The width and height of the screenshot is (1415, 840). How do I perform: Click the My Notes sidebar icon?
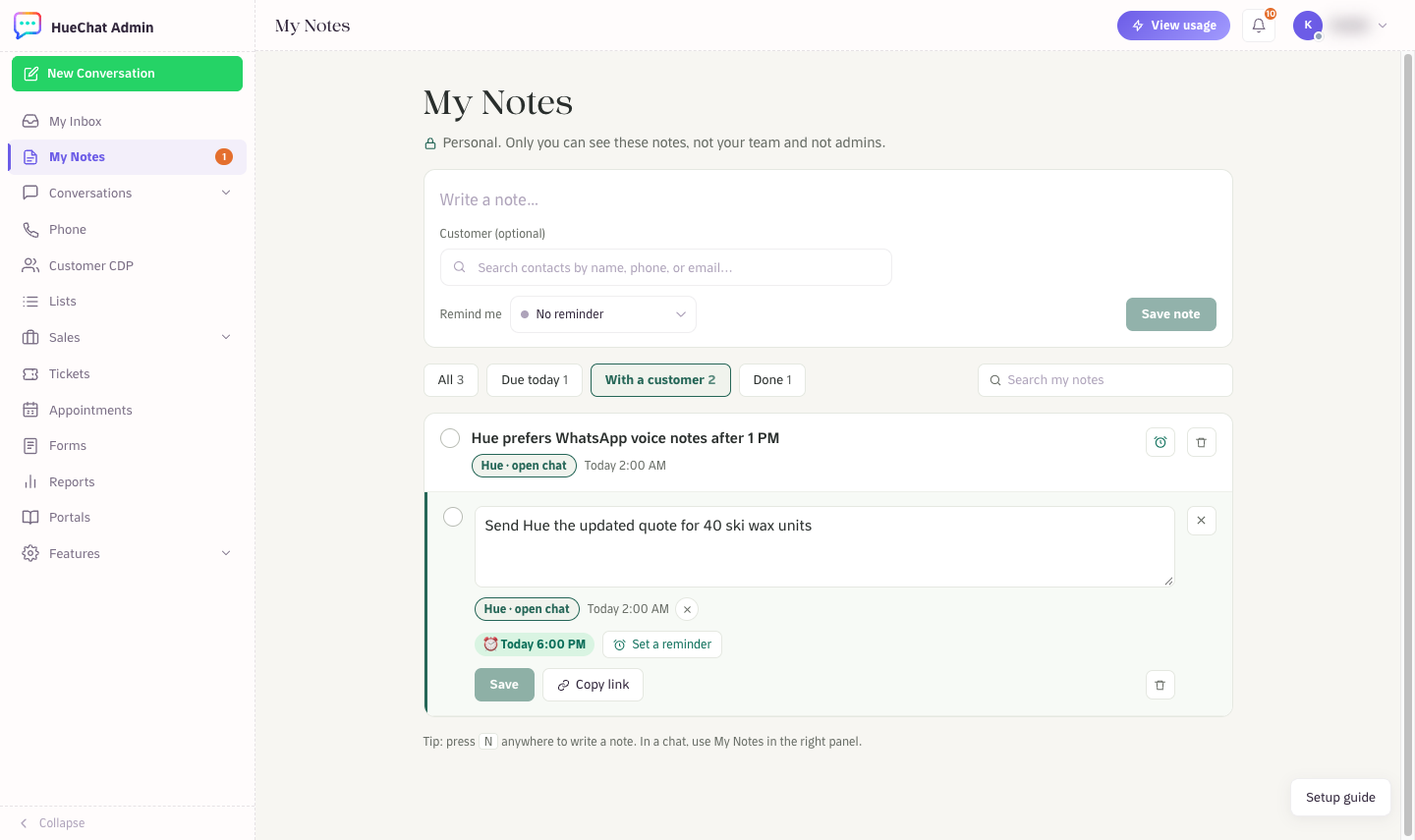pos(30,157)
